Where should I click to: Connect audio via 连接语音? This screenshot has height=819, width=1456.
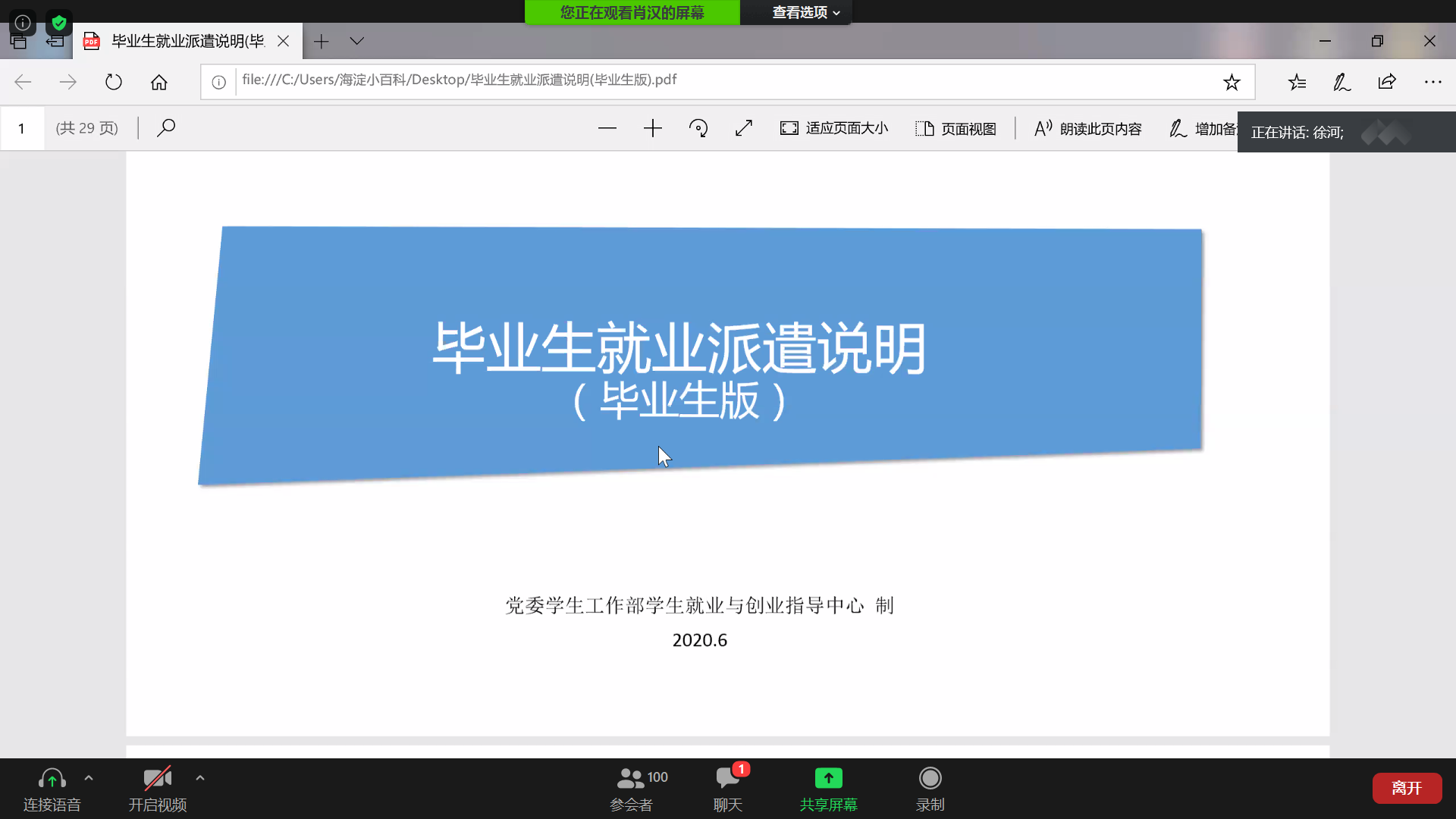51,789
